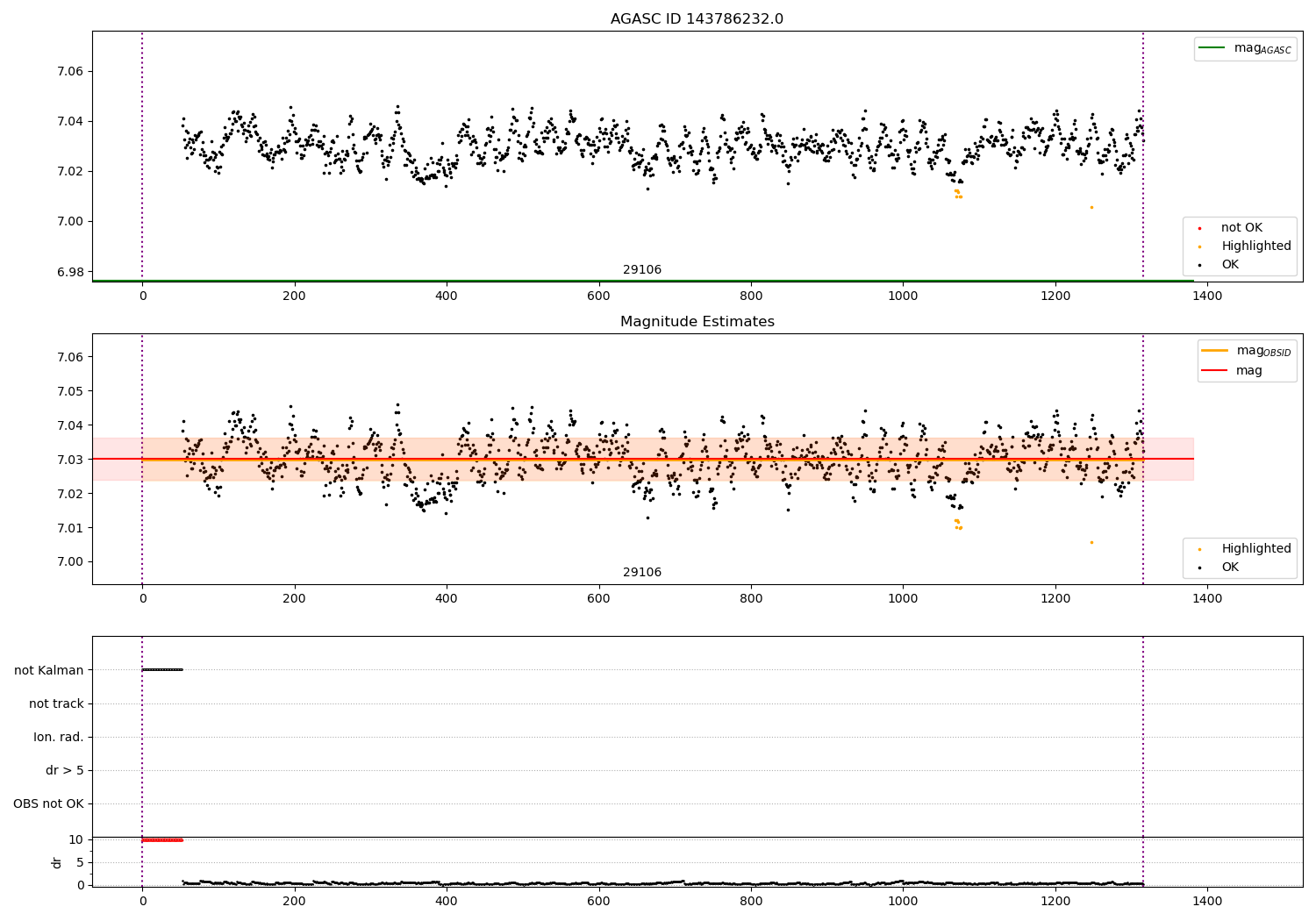The height and width of the screenshot is (921, 1316).
Task: Click the '29106' label in the top plot
Action: coord(642,270)
